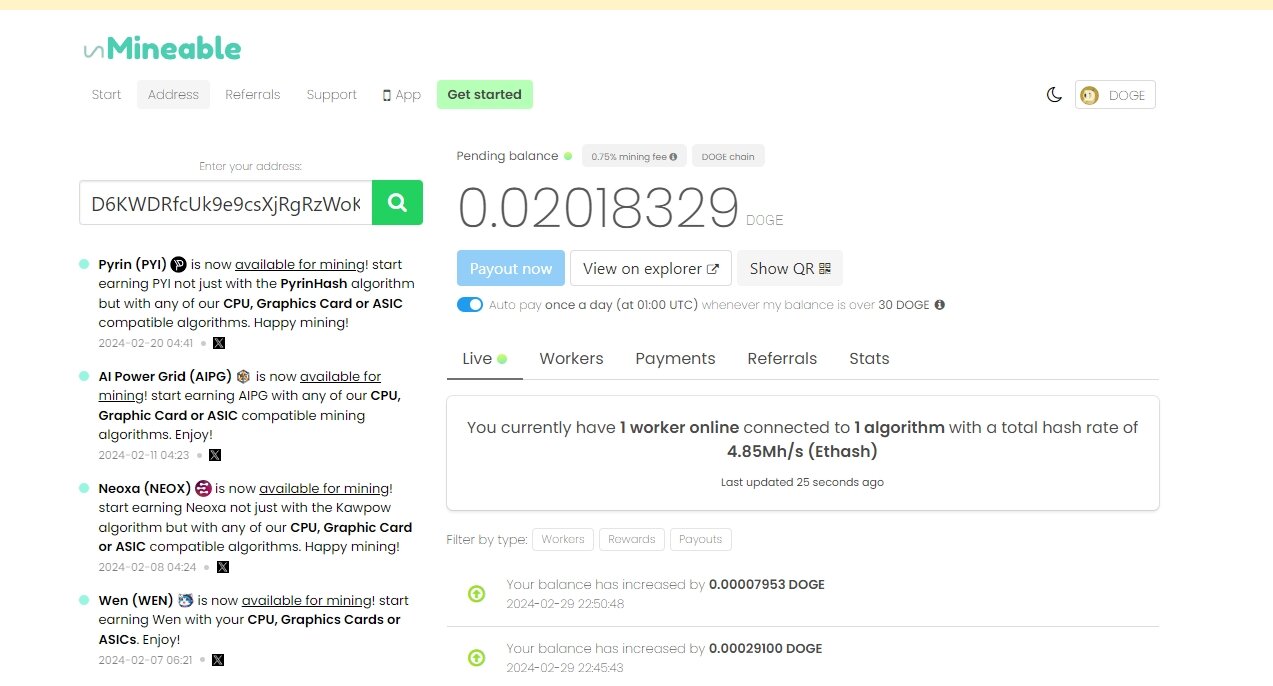Click the 2024-02-11 04:23 announcement date
This screenshot has width=1273, height=686.
(x=144, y=455)
